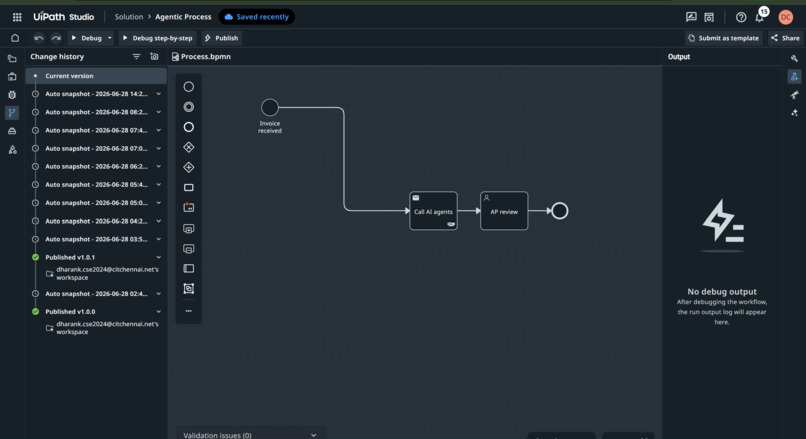Open the app launcher grid icon
The height and width of the screenshot is (439, 806).
point(17,17)
